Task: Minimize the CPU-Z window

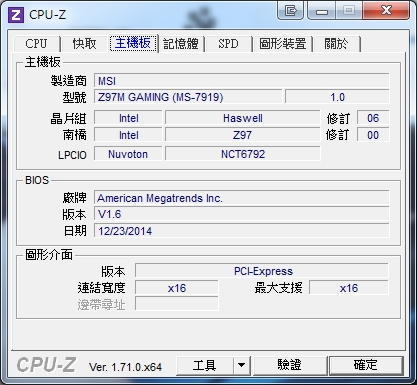Action: pos(322,11)
